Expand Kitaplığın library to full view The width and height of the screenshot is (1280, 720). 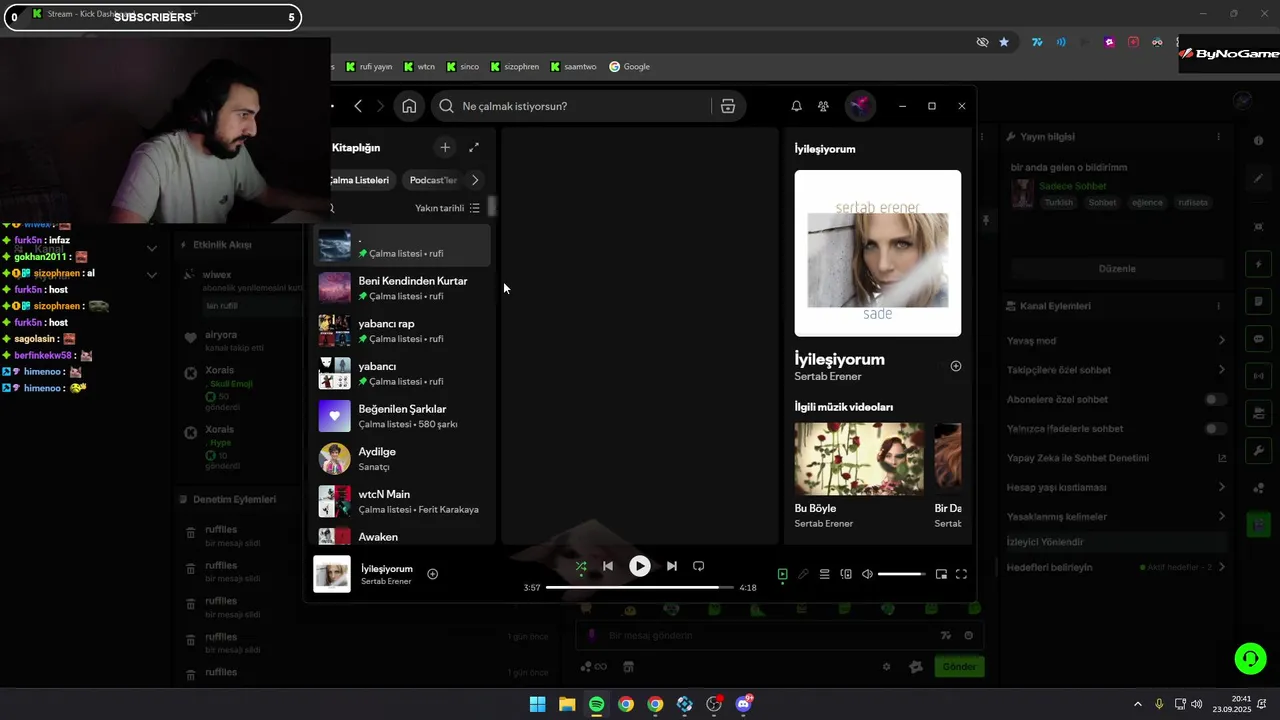coord(474,147)
